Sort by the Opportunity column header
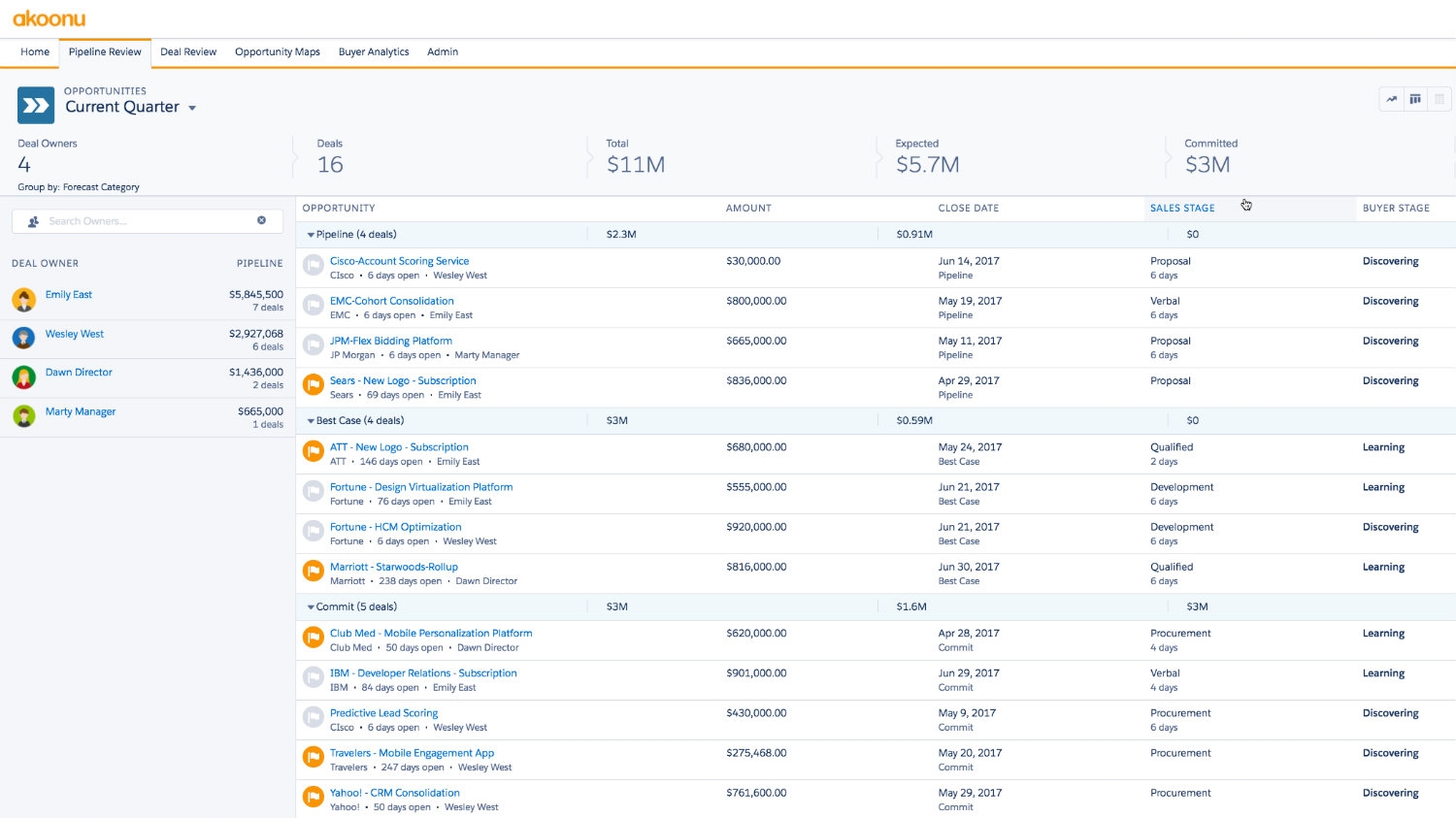The height and width of the screenshot is (818, 1456). (339, 208)
